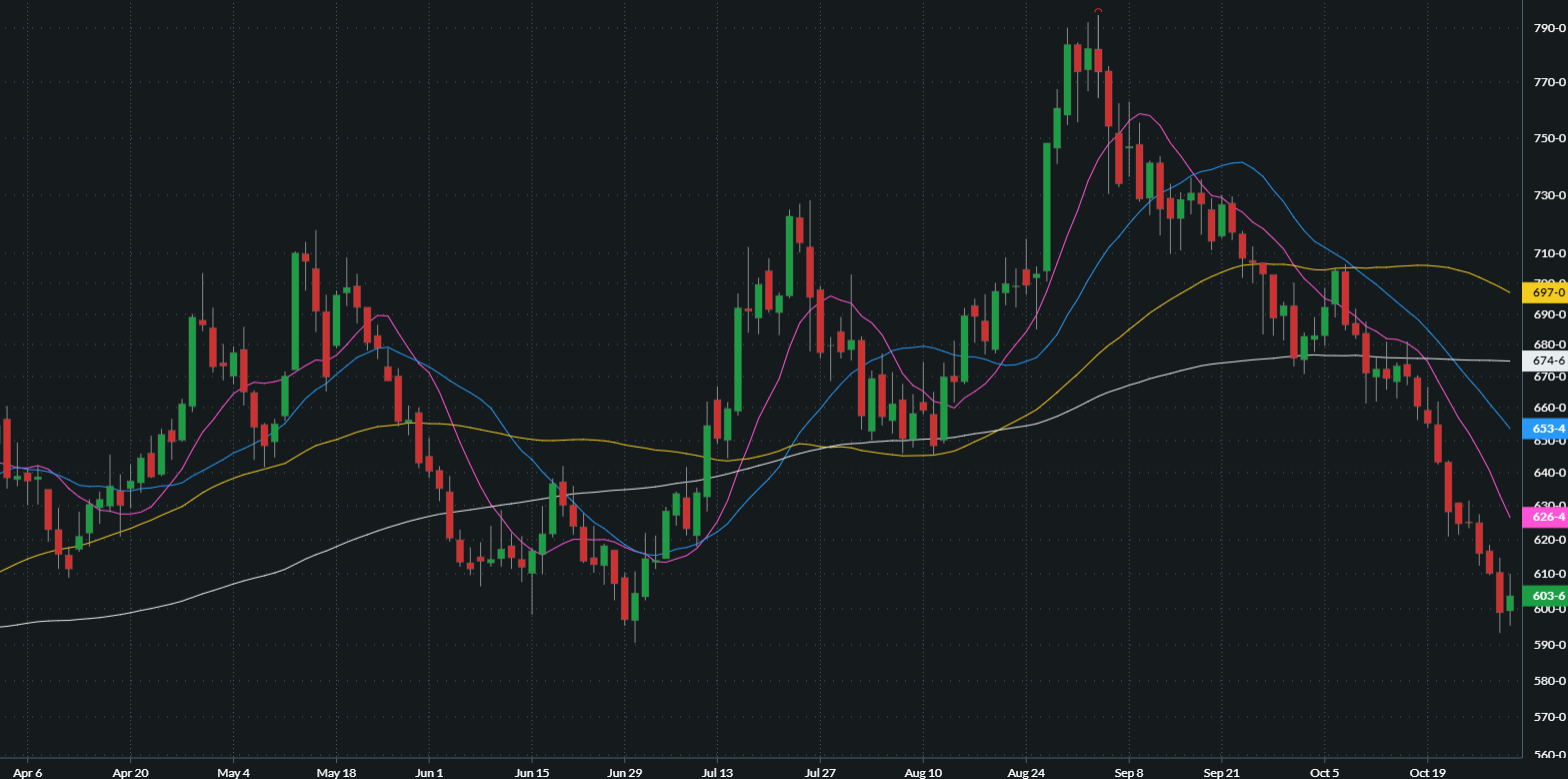1568x779 pixels.
Task: Select the Apr 20 date label
Action: 129,772
